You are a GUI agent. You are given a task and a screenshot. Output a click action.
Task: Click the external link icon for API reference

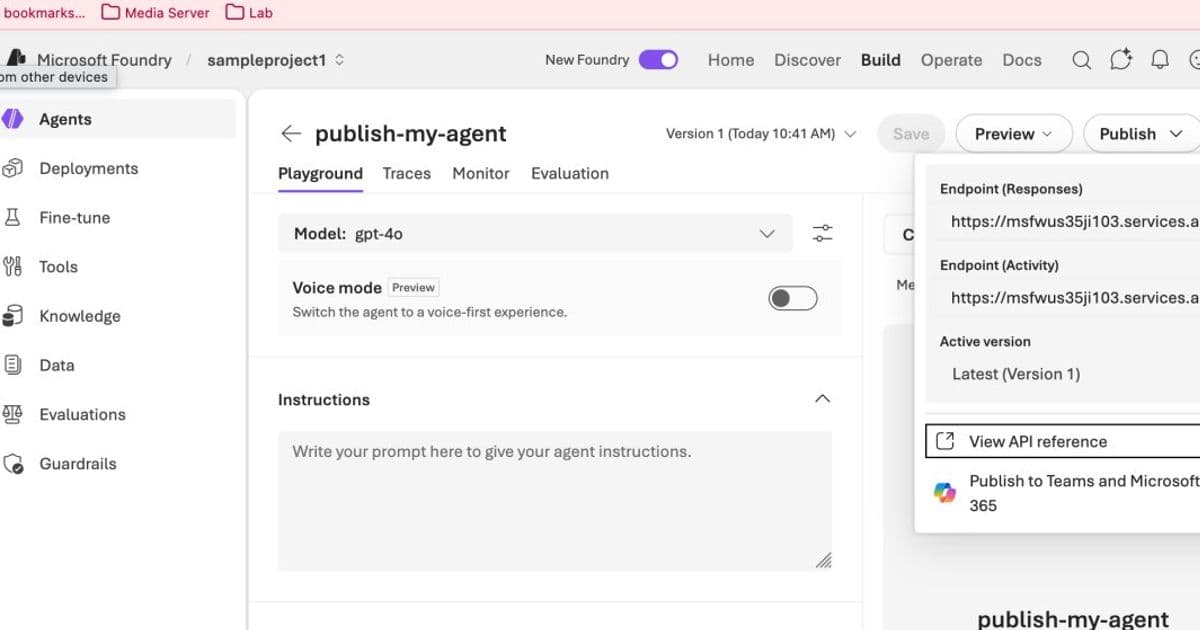[944, 441]
